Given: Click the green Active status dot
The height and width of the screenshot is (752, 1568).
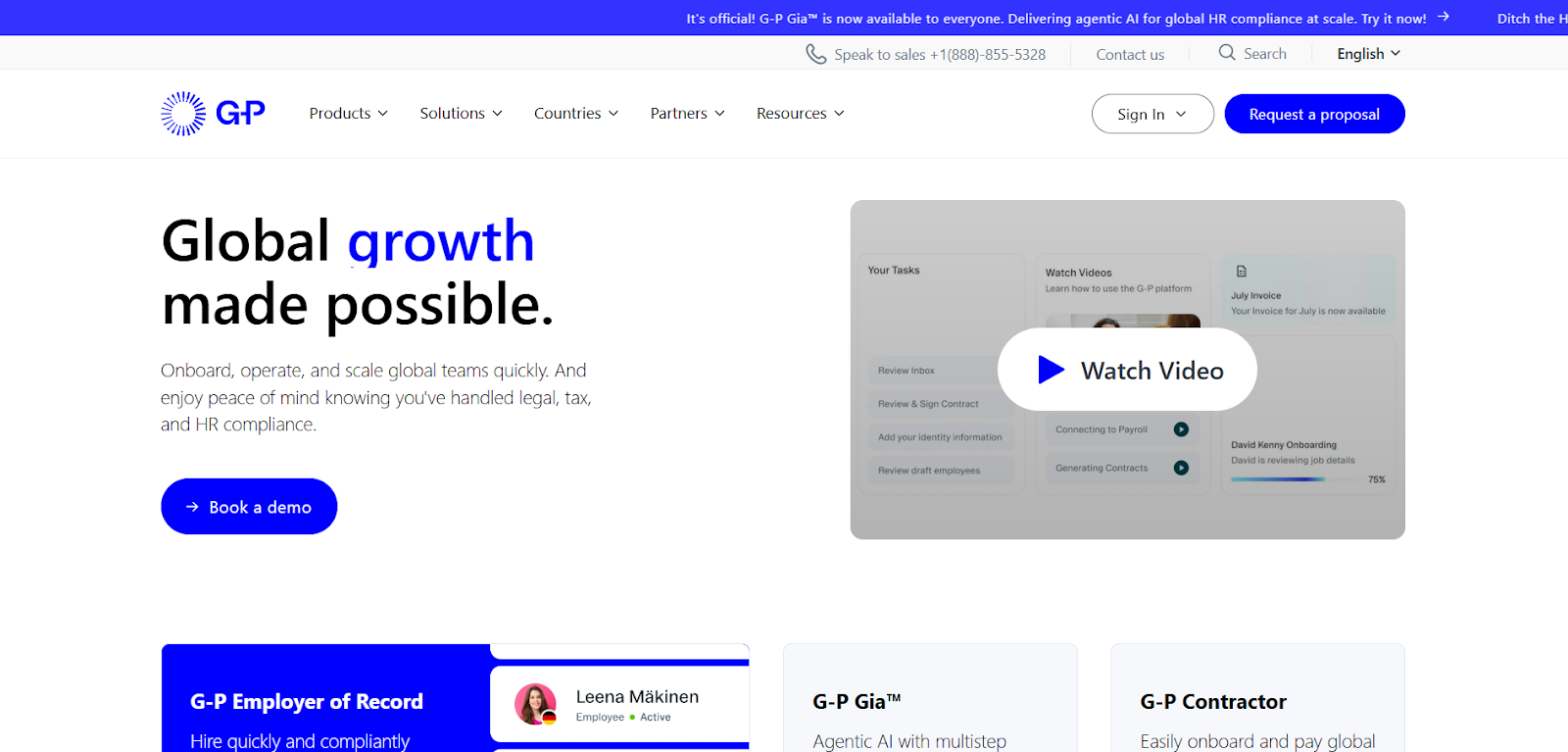Looking at the screenshot, I should click(x=632, y=717).
